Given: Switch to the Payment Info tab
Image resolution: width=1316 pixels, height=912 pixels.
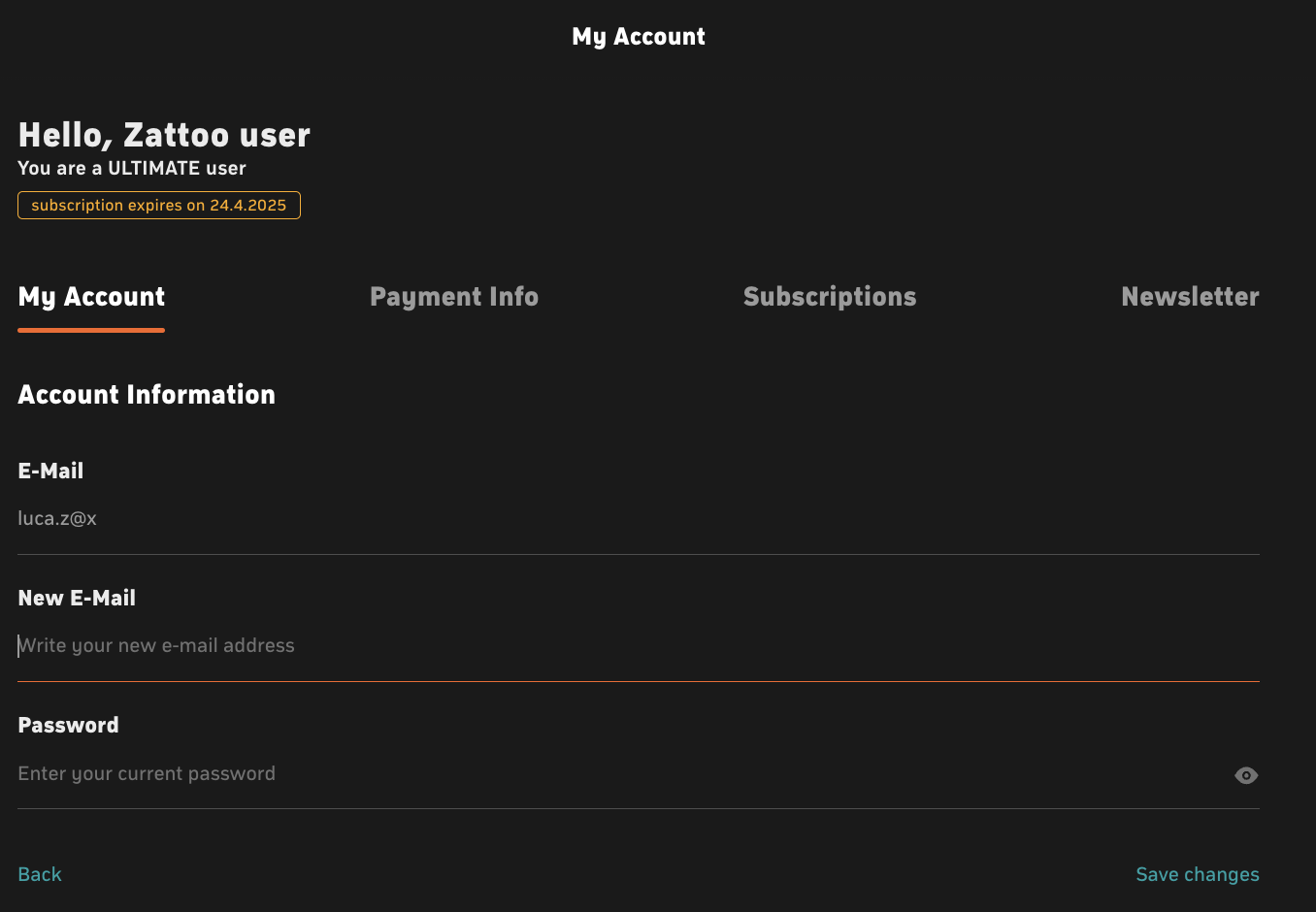Looking at the screenshot, I should (x=454, y=297).
